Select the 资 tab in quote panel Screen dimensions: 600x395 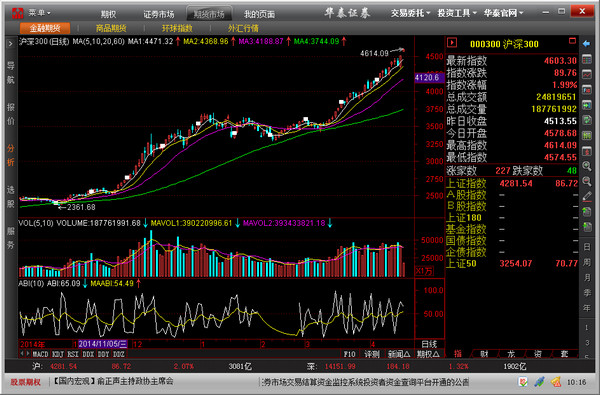click(x=538, y=354)
